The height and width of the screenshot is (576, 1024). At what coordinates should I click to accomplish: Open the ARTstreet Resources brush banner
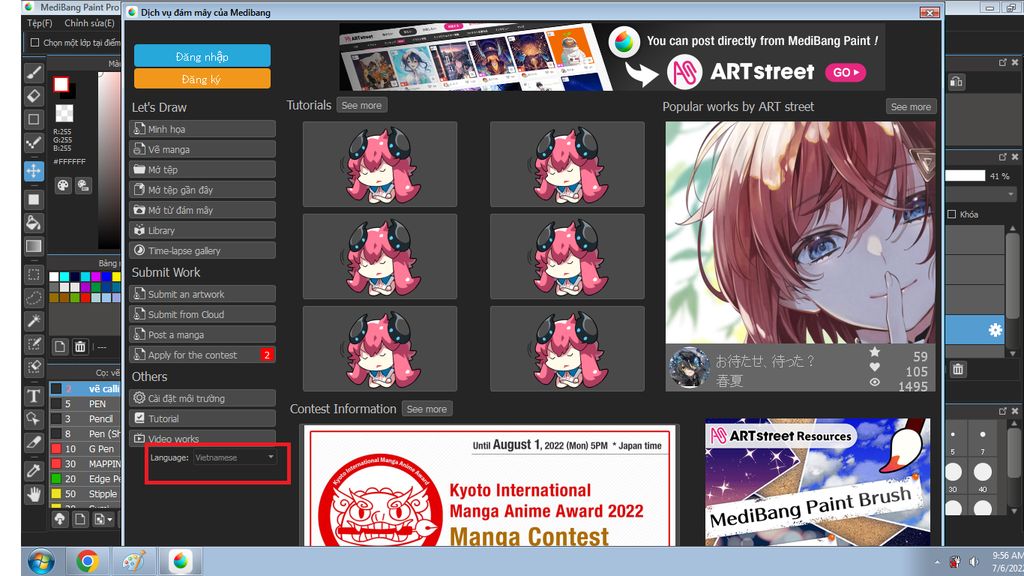coord(818,482)
